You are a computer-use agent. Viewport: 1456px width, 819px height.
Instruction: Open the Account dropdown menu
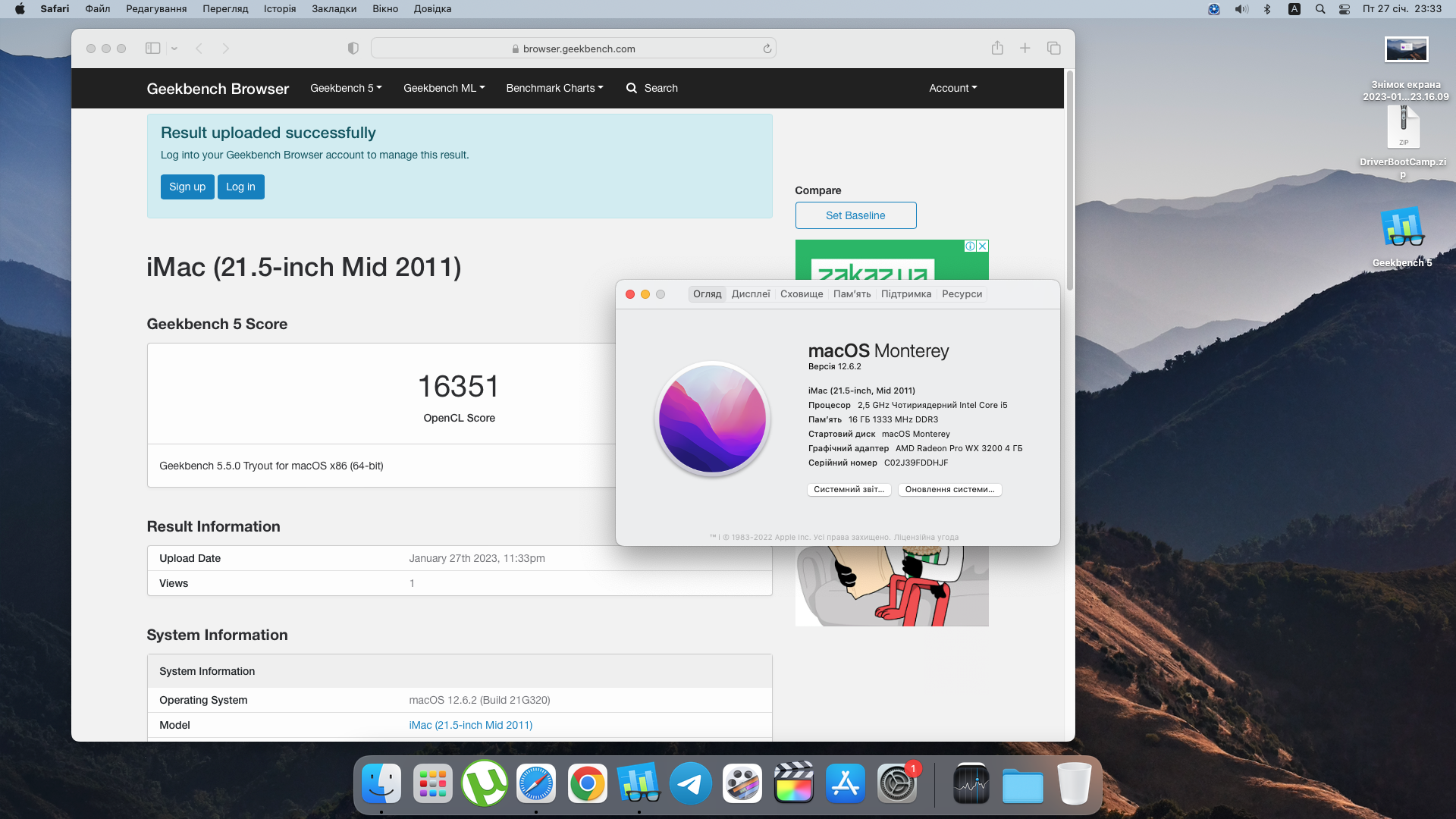952,88
